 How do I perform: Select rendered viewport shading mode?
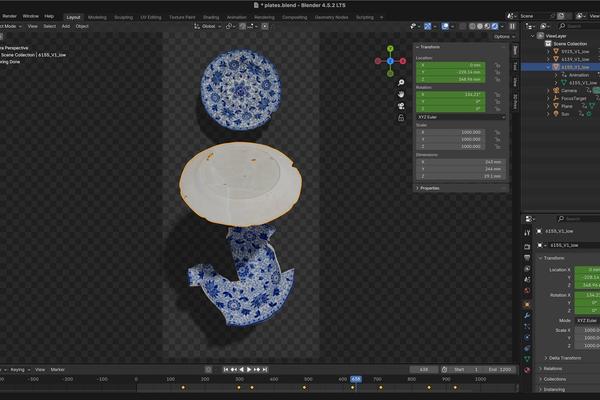[495, 26]
